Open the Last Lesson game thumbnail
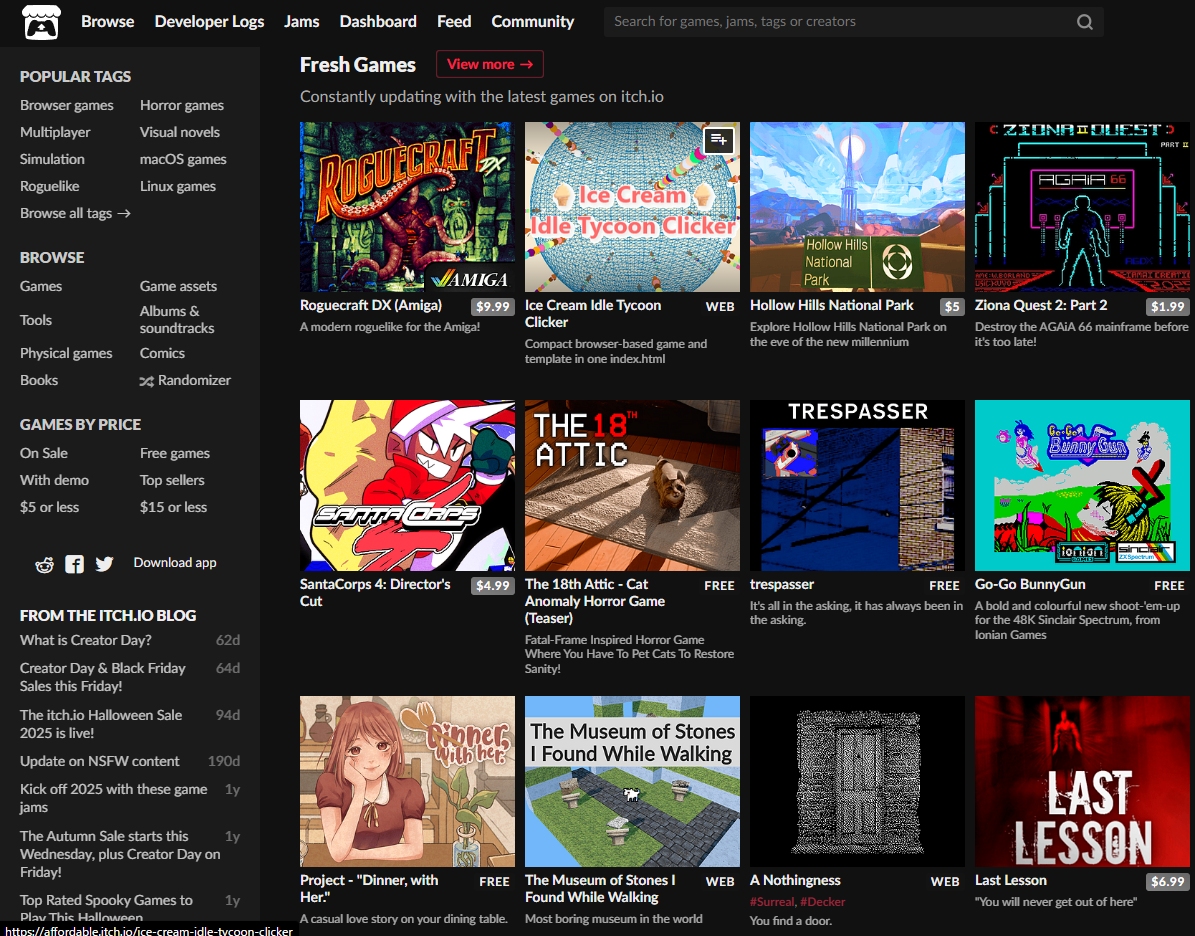1195x936 pixels. tap(1082, 781)
